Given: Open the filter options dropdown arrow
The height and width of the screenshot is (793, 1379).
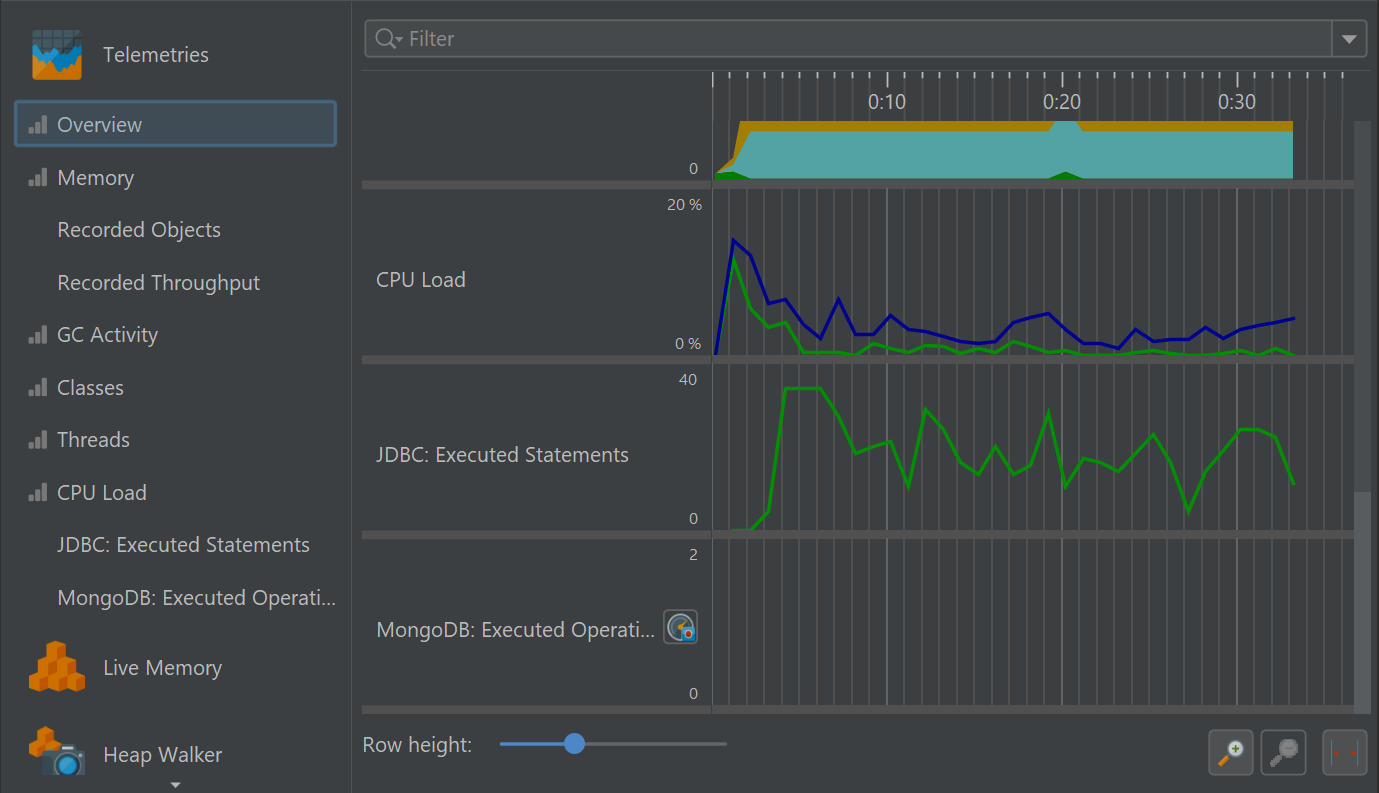Looking at the screenshot, I should pos(1349,39).
